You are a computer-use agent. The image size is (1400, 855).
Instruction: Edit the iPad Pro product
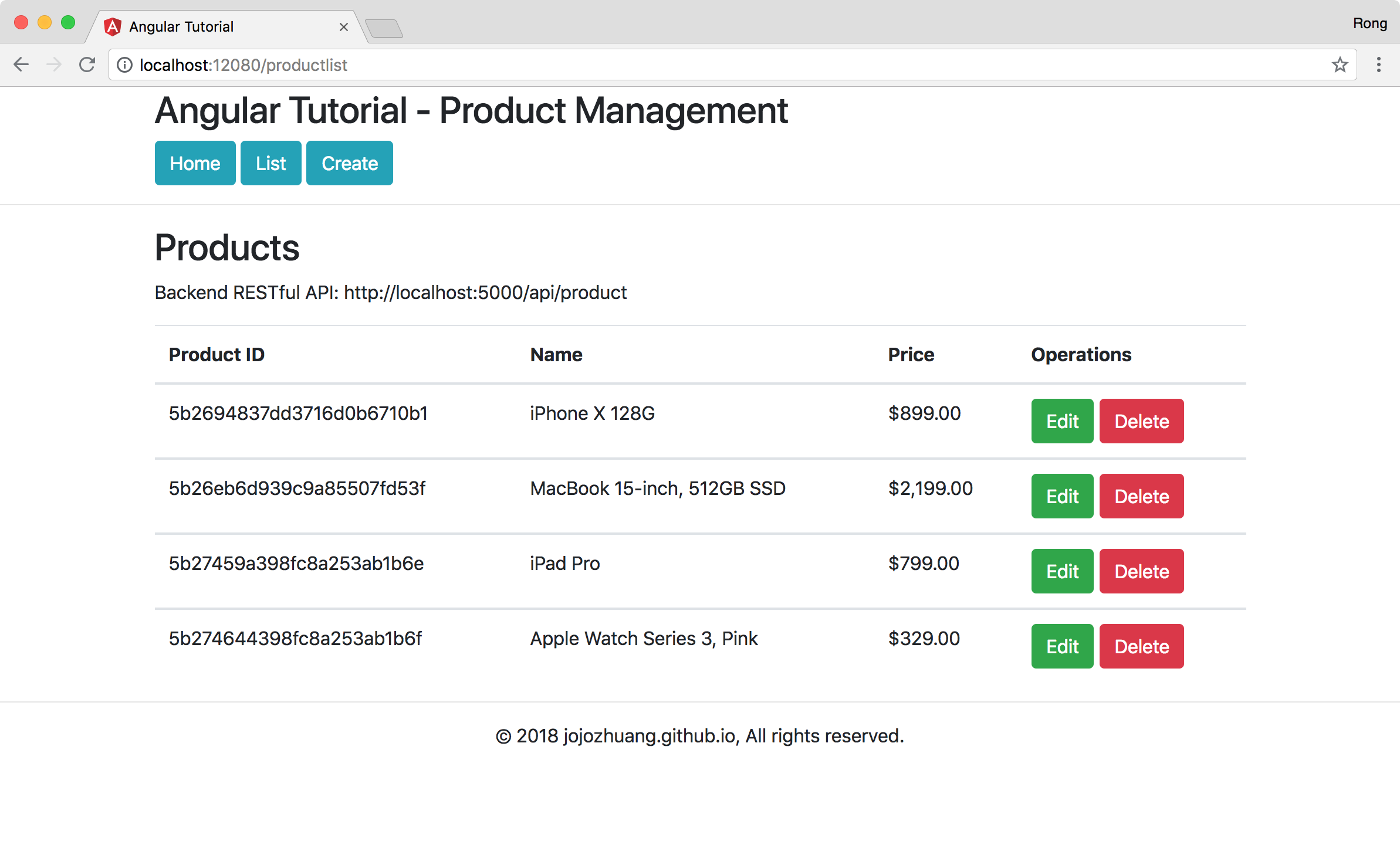tap(1063, 571)
